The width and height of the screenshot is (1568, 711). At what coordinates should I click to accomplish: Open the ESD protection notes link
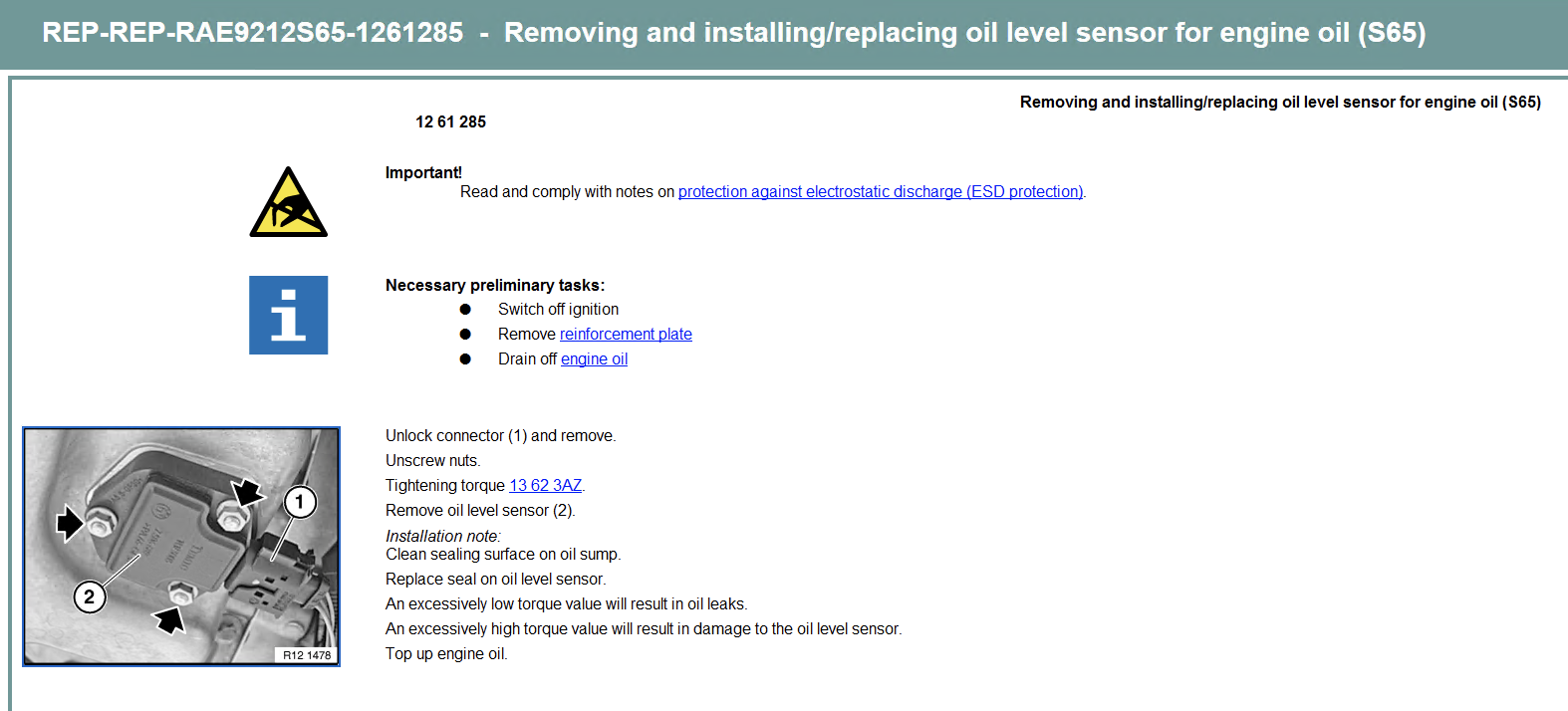click(881, 191)
